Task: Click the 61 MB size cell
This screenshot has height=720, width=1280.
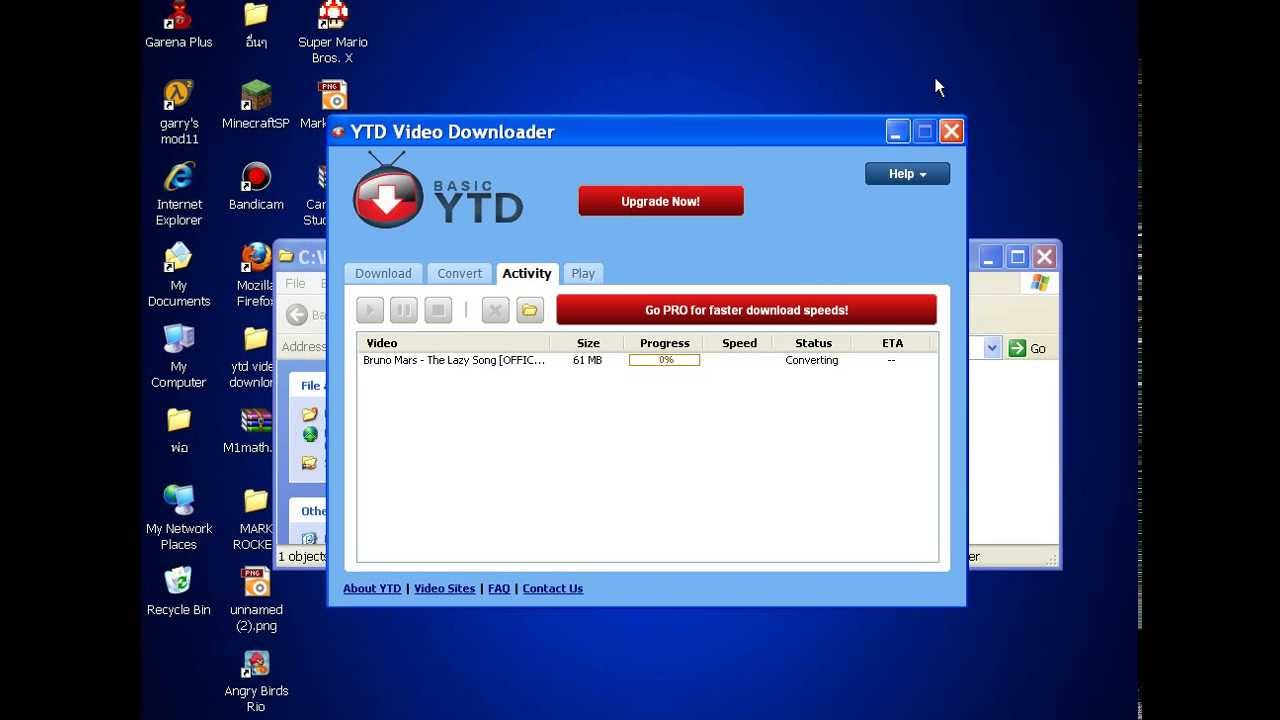Action: click(587, 360)
